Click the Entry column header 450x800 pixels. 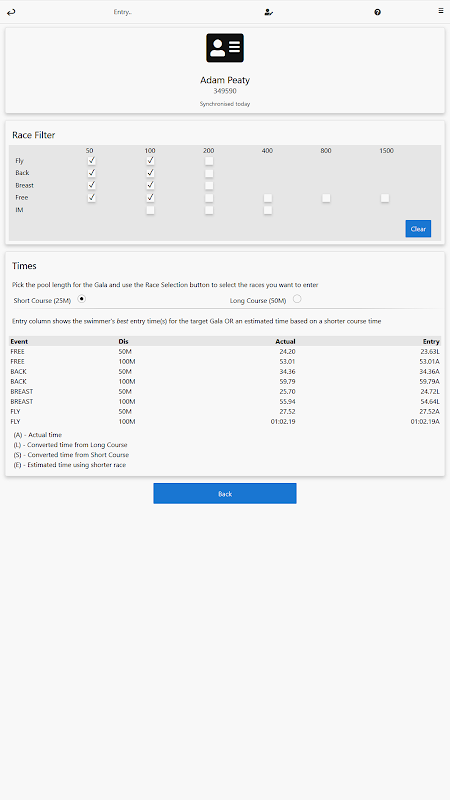coord(431,341)
